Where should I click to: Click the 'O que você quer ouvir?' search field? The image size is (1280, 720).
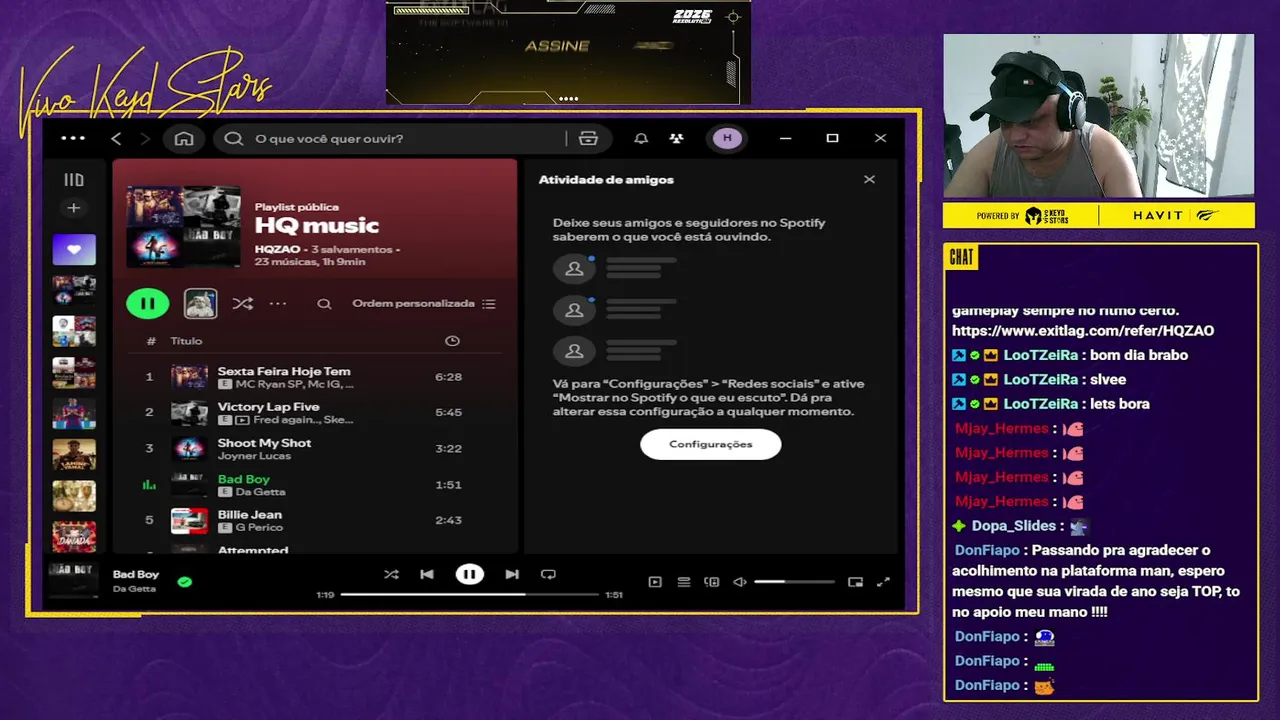(400, 139)
